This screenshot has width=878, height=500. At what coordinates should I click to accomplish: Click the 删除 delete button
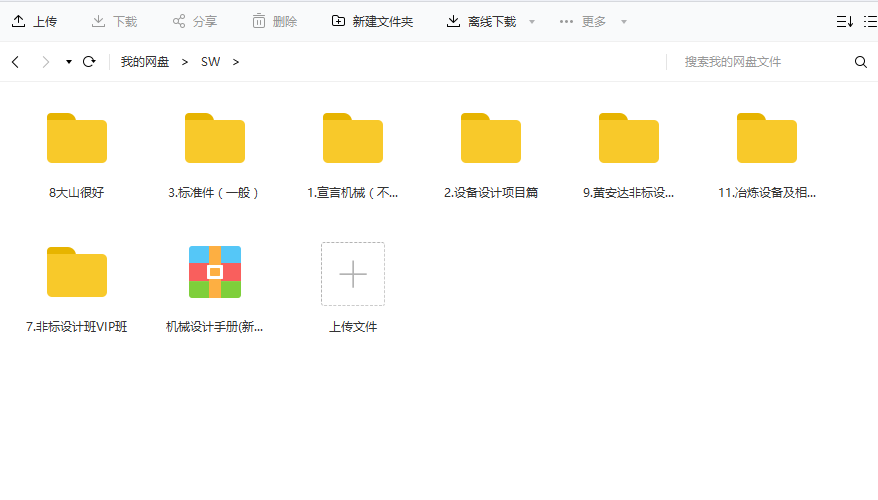coord(274,21)
